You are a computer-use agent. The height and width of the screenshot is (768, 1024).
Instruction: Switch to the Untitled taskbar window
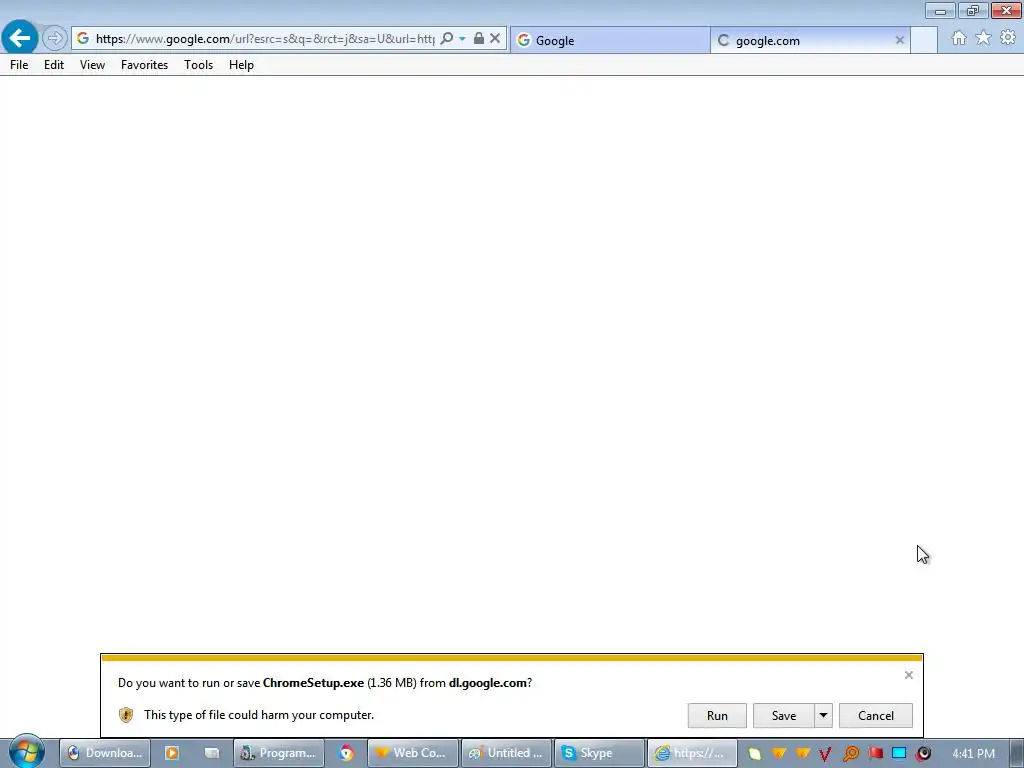tap(507, 753)
